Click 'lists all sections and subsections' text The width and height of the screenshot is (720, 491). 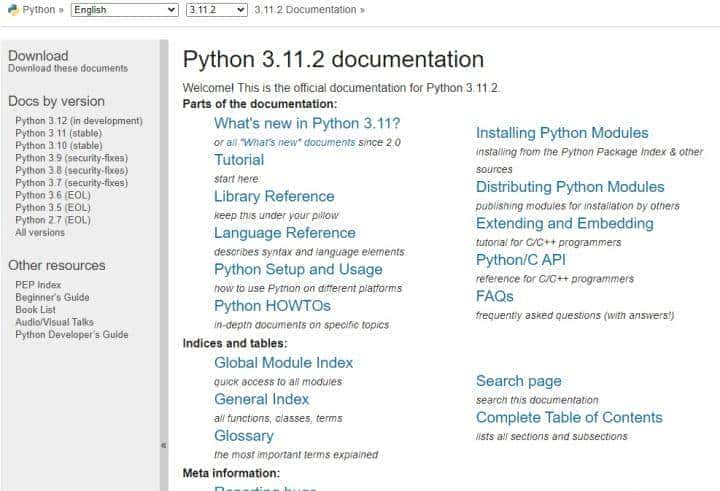(551, 436)
